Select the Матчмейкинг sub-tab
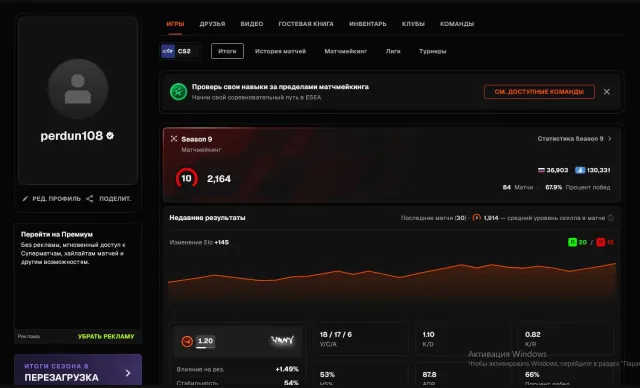Image resolution: width=640 pixels, height=388 pixels. pyautogui.click(x=346, y=51)
